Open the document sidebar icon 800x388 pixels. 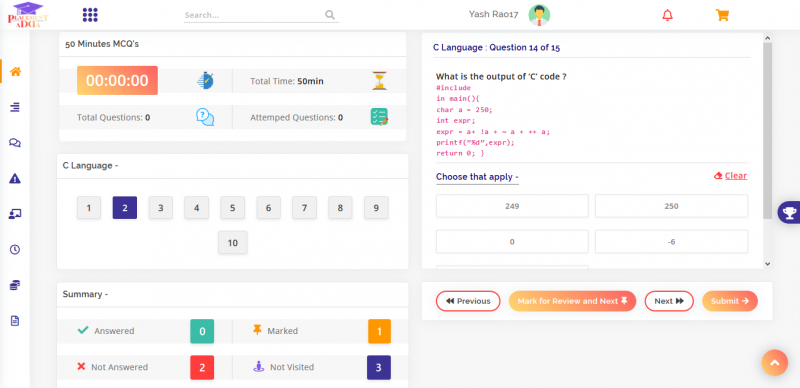(x=15, y=321)
